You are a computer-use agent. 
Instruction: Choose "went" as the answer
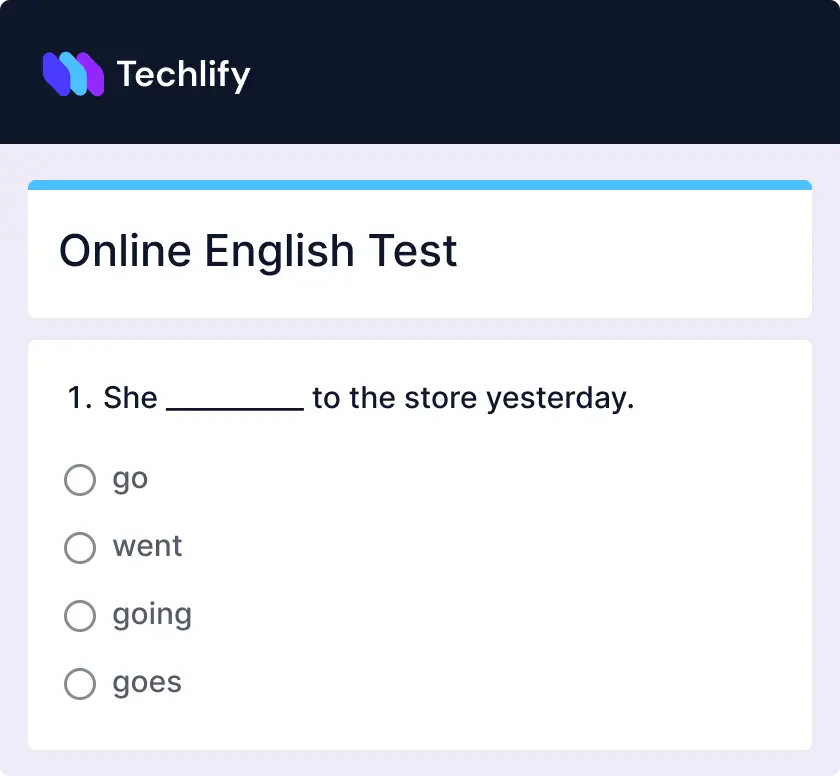[147, 546]
